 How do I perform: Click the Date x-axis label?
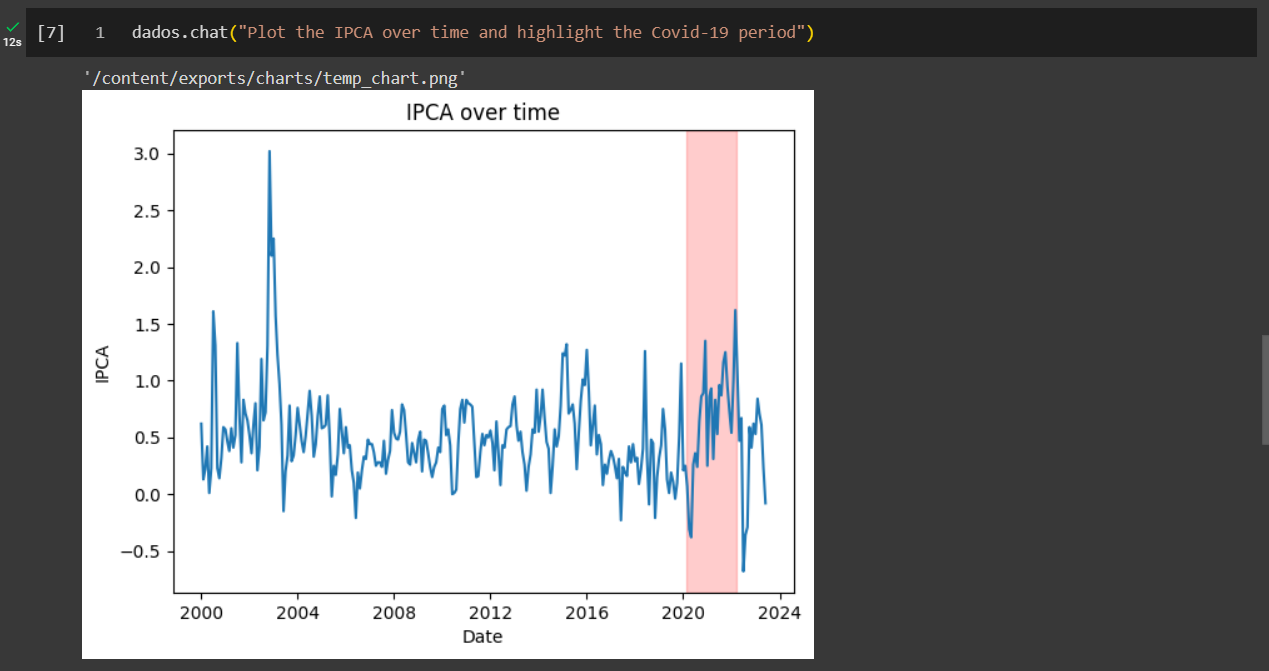coord(484,636)
